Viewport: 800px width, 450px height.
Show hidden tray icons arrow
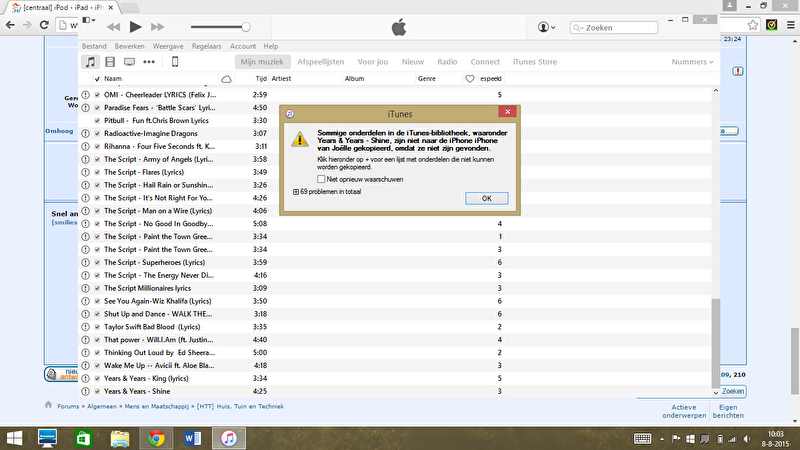662,439
